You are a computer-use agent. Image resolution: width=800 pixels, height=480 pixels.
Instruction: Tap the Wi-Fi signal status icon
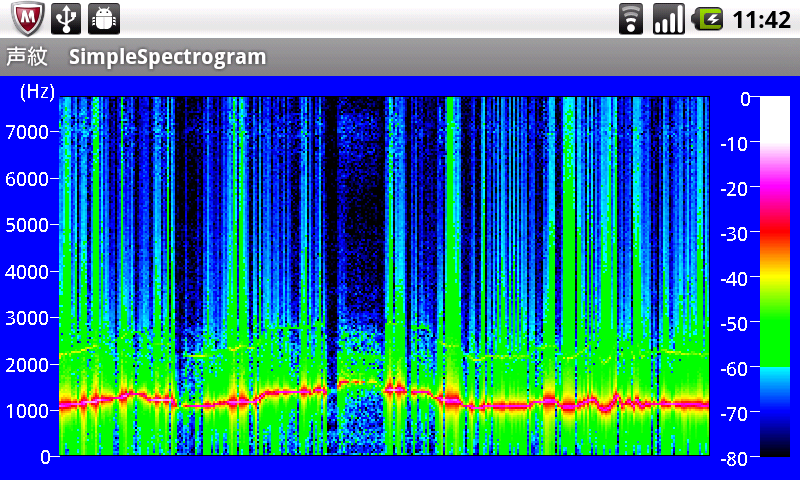tap(631, 19)
